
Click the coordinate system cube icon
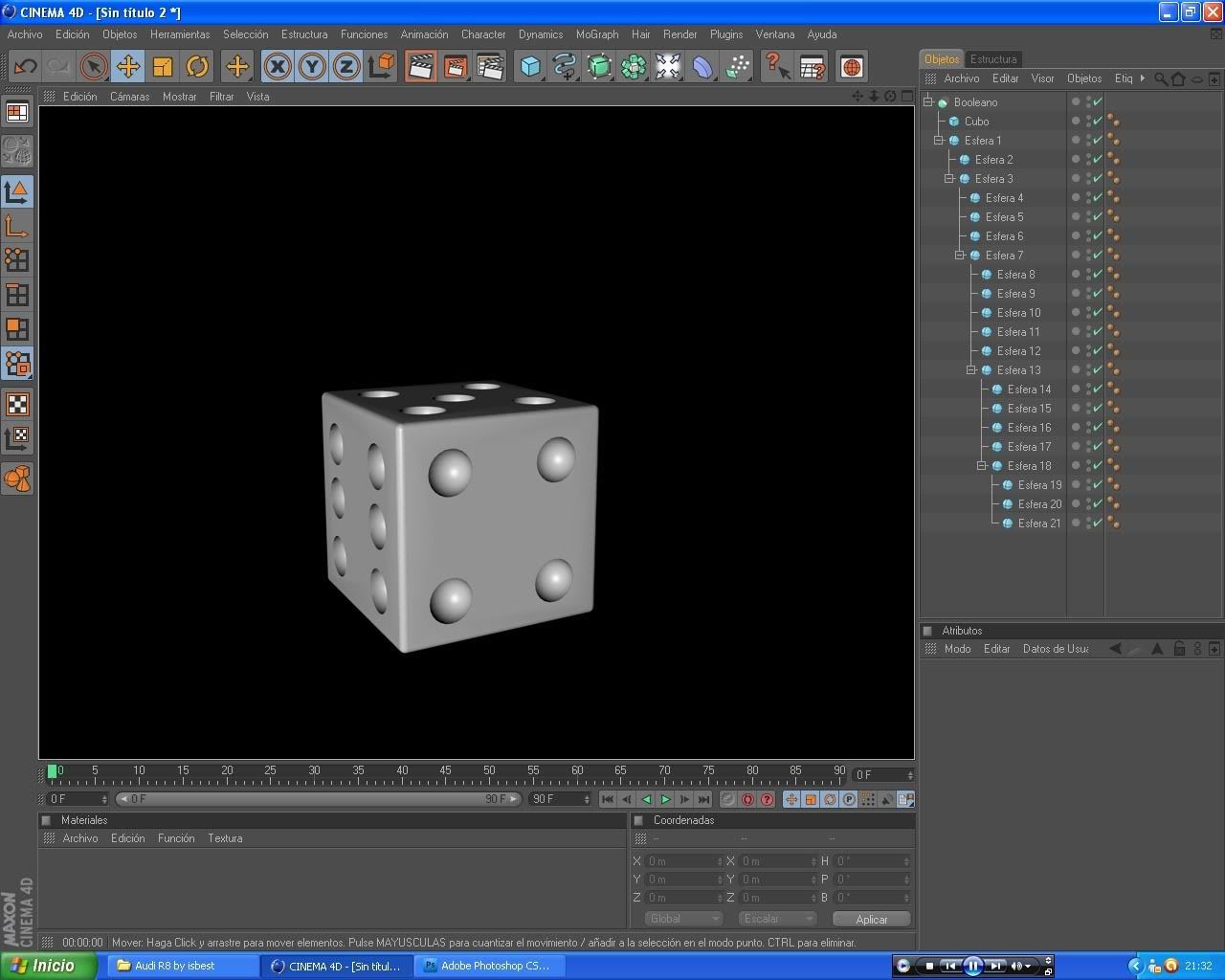[381, 66]
